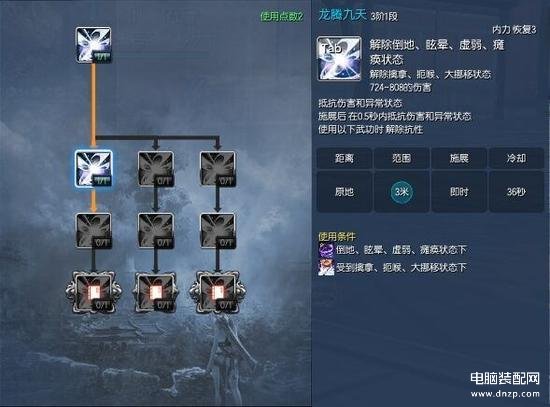
Task: Click the 距离 column header
Action: [344, 158]
